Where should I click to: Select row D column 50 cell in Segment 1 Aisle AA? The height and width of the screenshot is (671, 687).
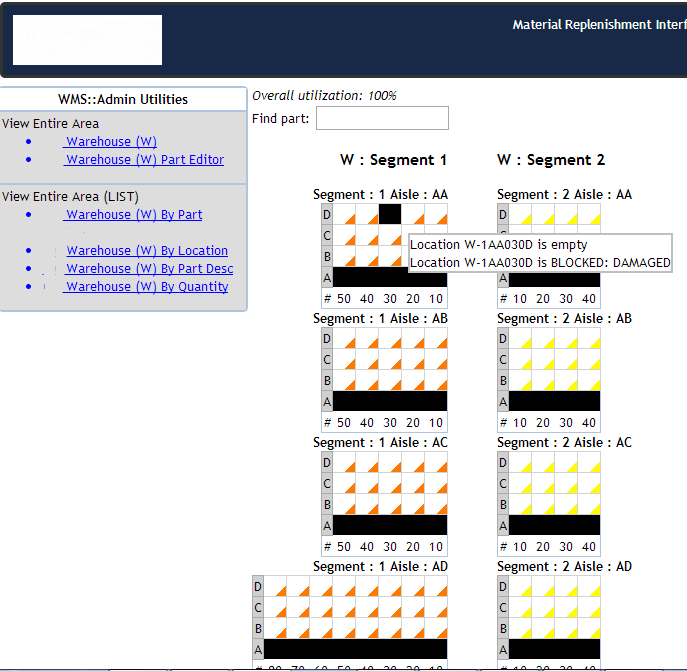pos(344,214)
